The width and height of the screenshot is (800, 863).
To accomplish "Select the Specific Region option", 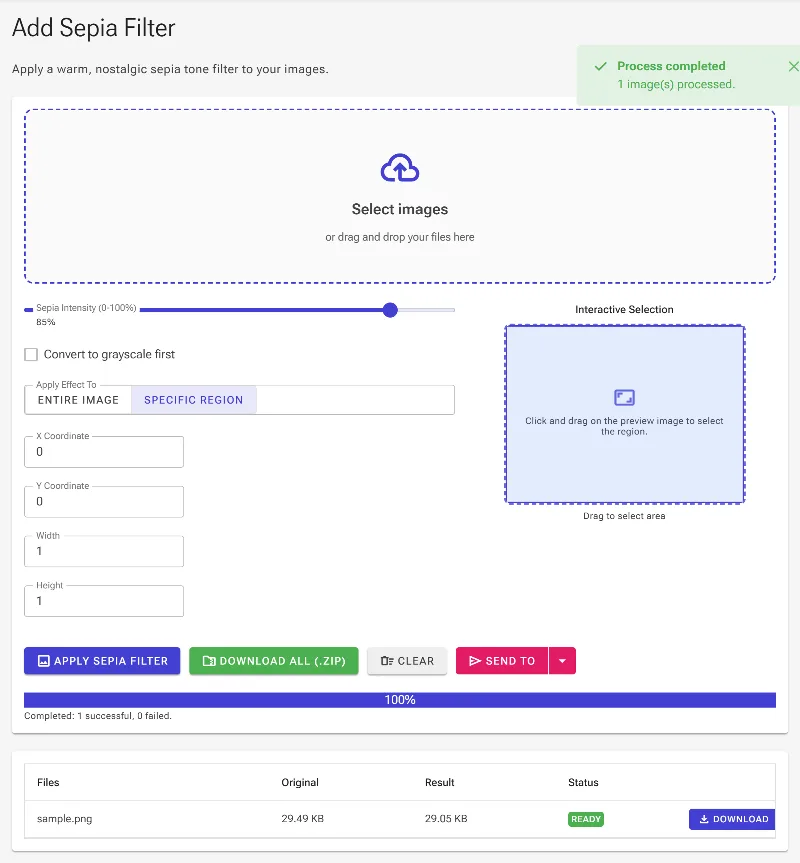I will [194, 400].
